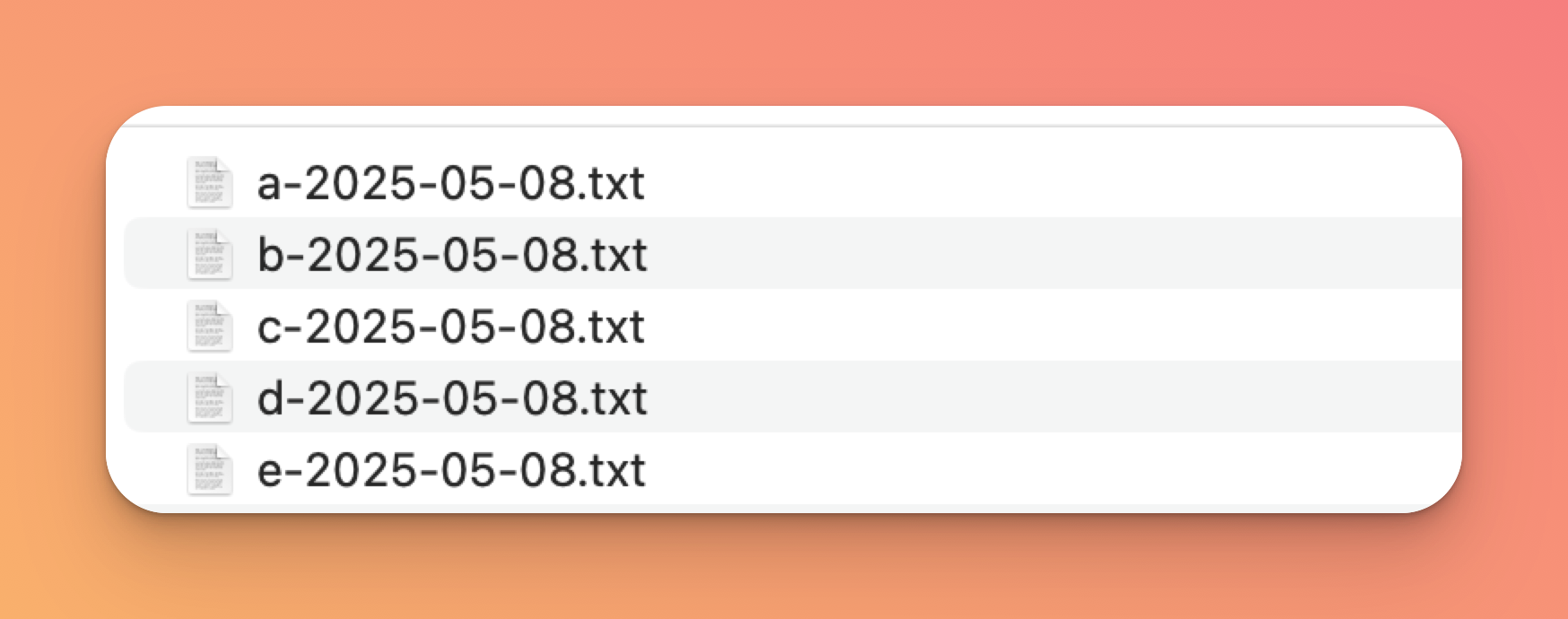Click the leading letter c of c-2025-05-08.txt
Screen dimensions: 1568x619
coord(269,329)
